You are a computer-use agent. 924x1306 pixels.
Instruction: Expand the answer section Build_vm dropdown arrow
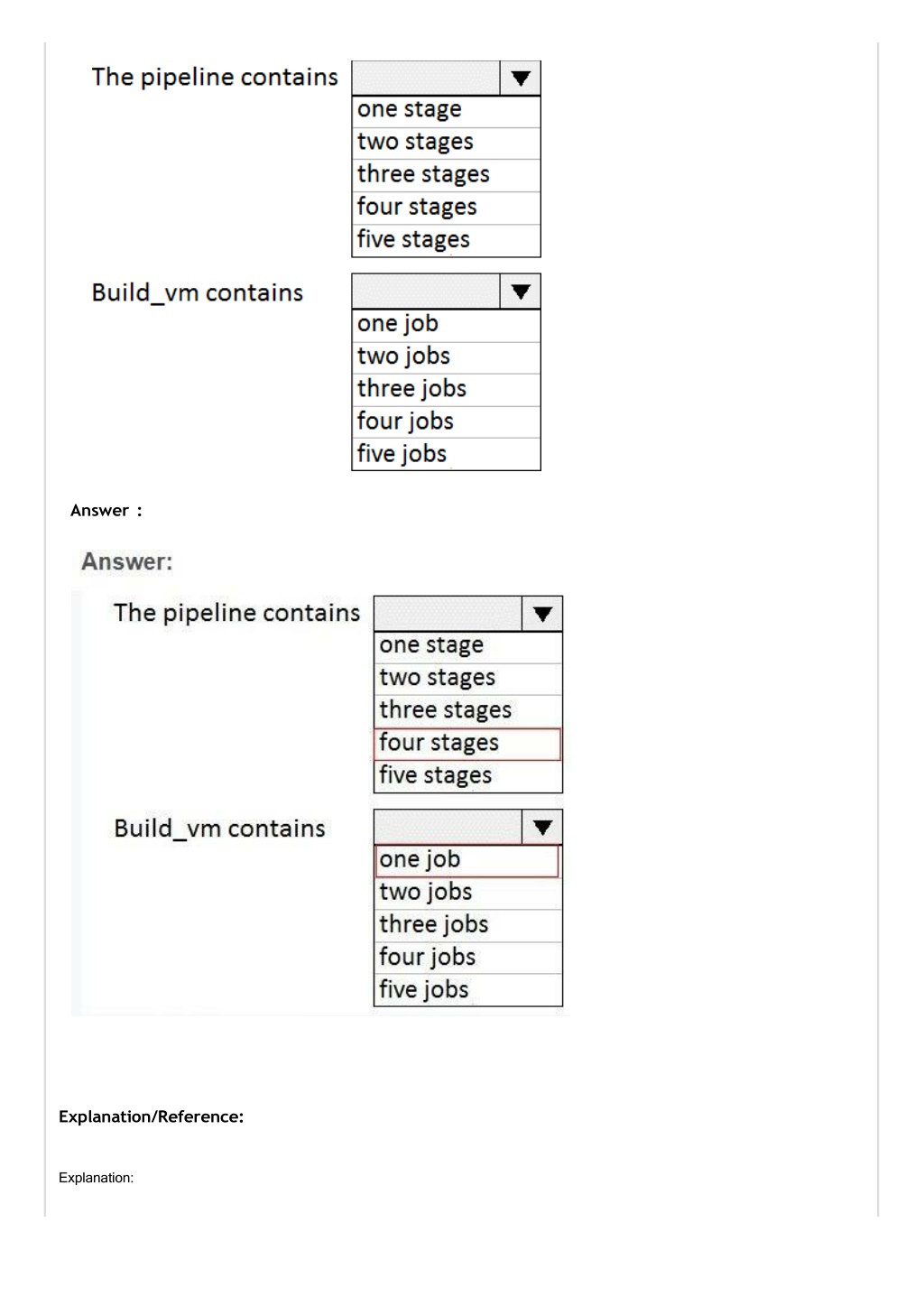(x=542, y=828)
